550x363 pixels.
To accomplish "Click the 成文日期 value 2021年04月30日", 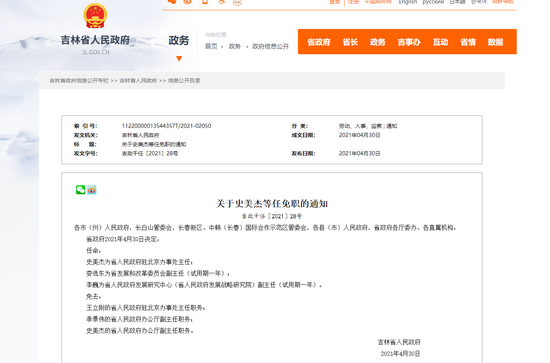I will tap(360, 135).
